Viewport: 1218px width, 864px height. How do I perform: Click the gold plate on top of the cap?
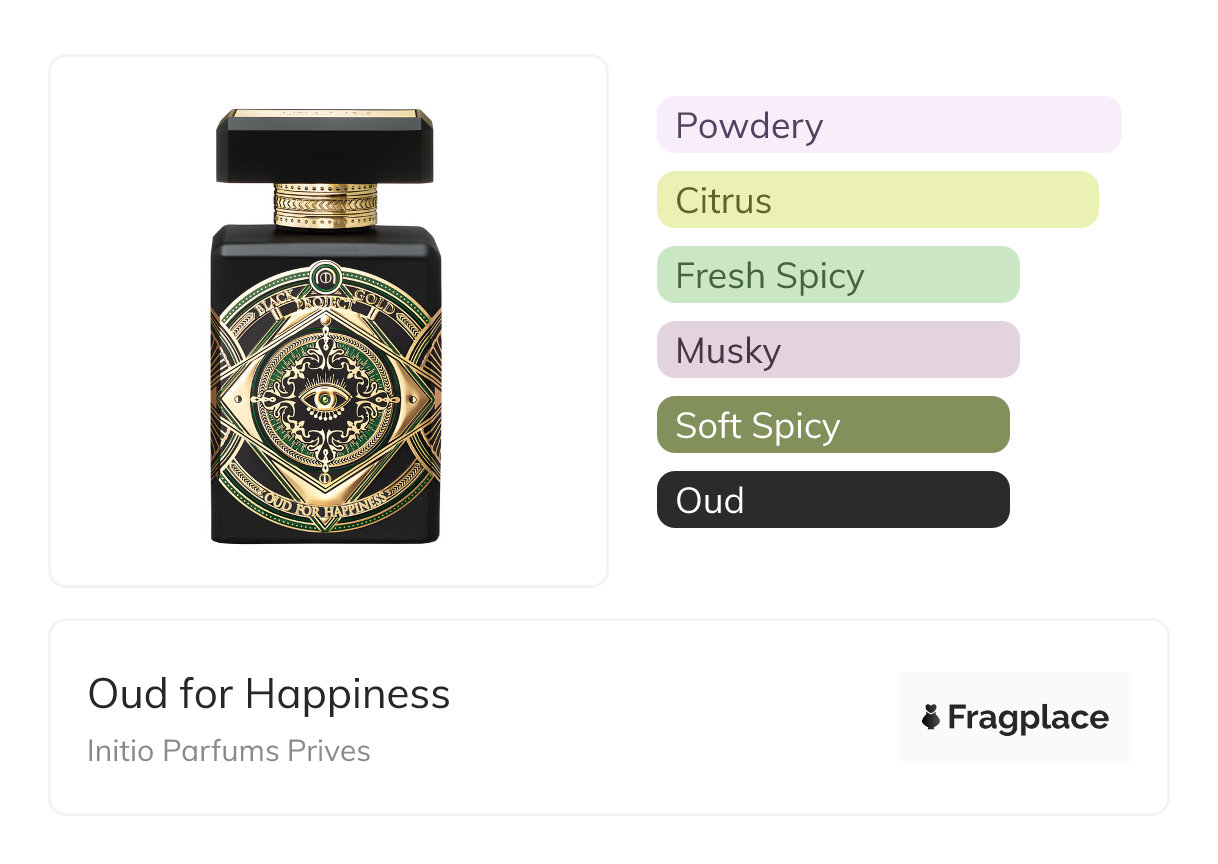325,114
